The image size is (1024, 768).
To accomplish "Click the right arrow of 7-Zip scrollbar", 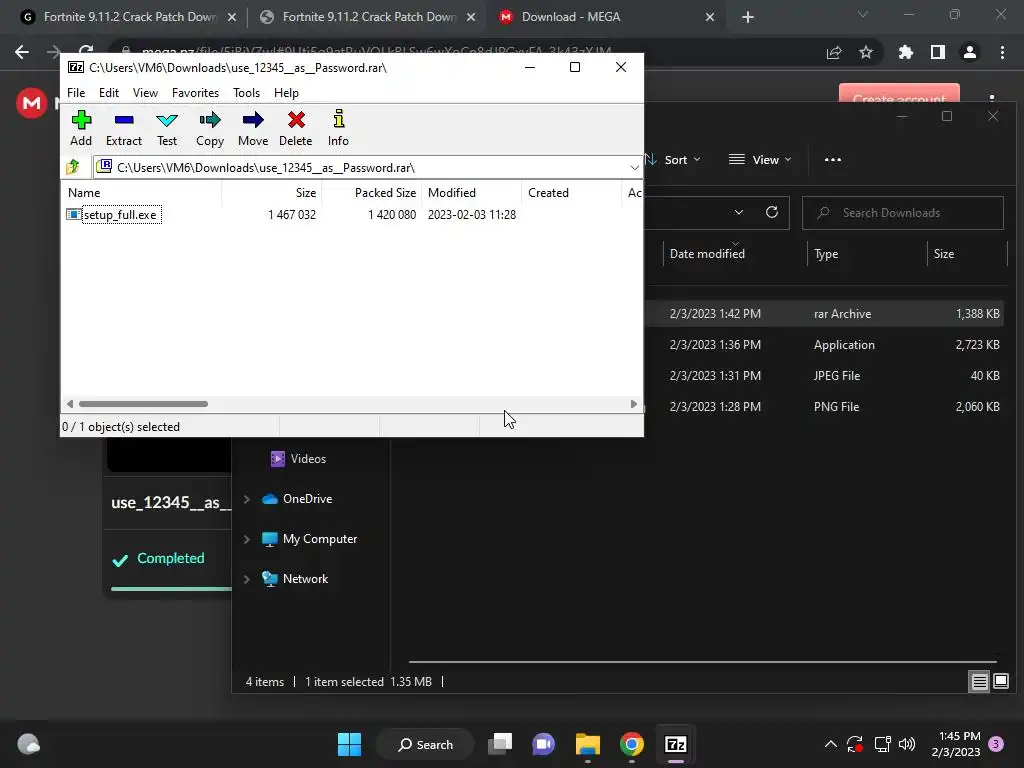I will pyautogui.click(x=633, y=404).
